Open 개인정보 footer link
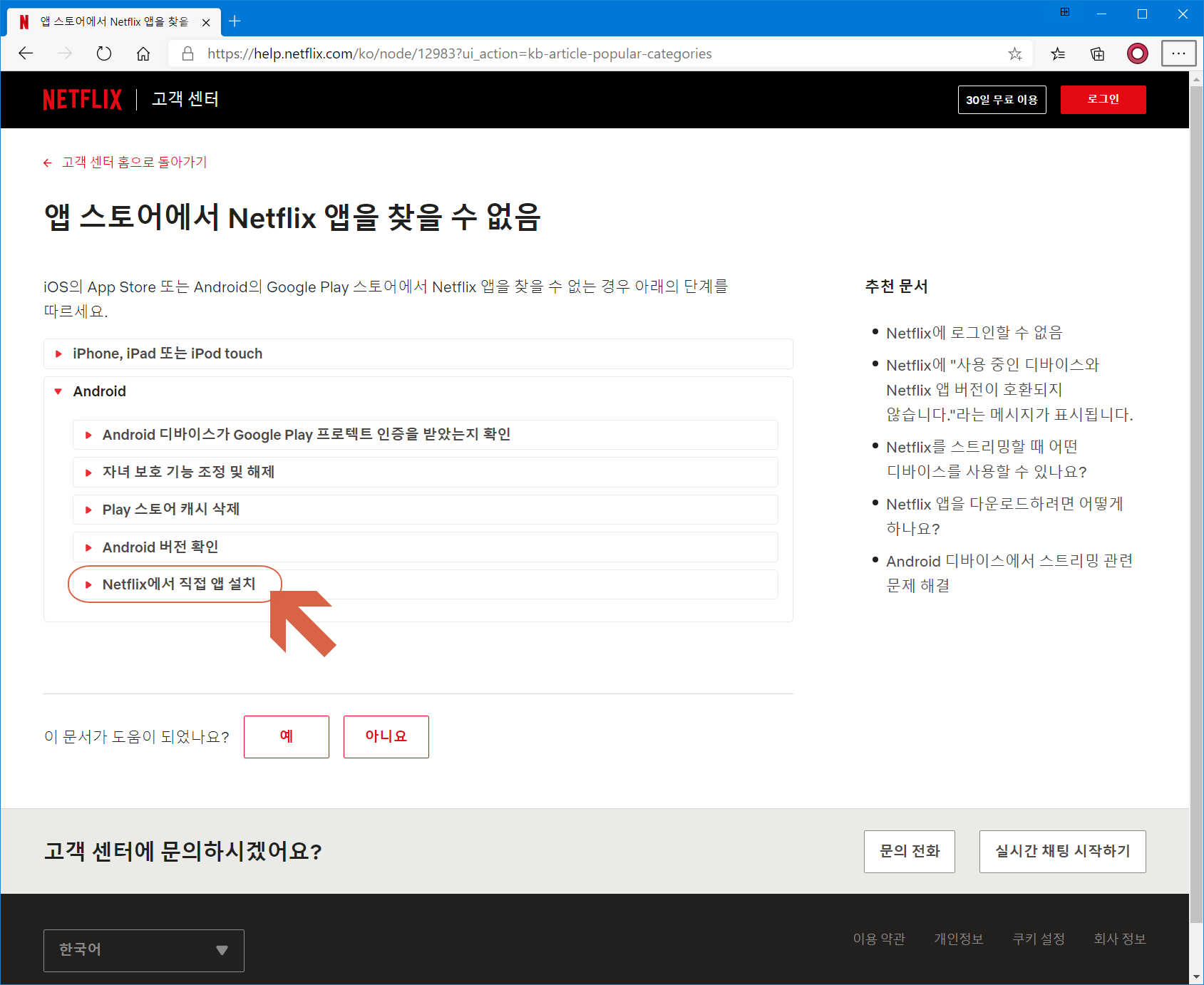 [959, 939]
